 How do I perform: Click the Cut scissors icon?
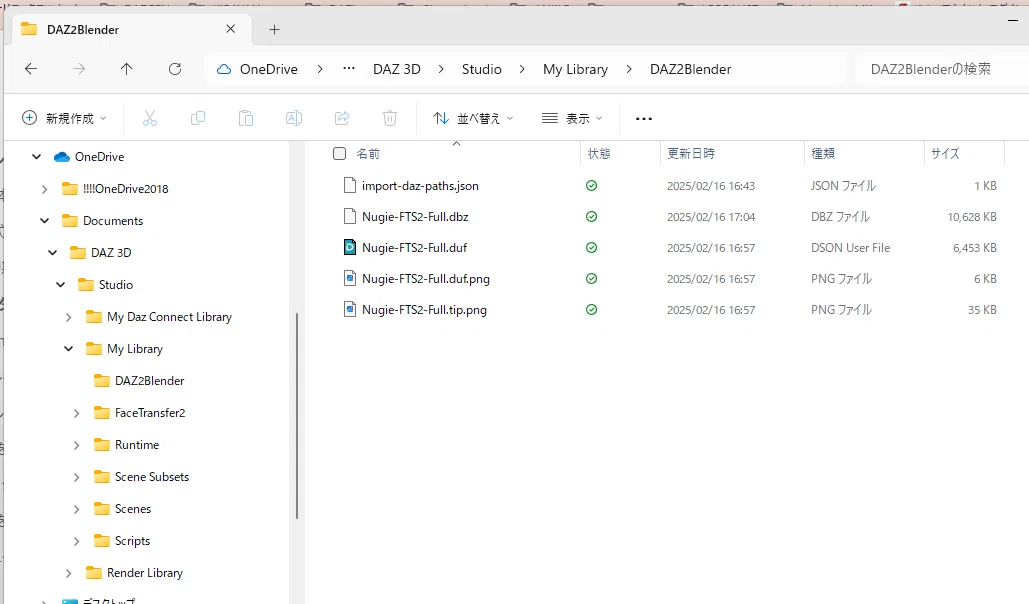click(150, 118)
